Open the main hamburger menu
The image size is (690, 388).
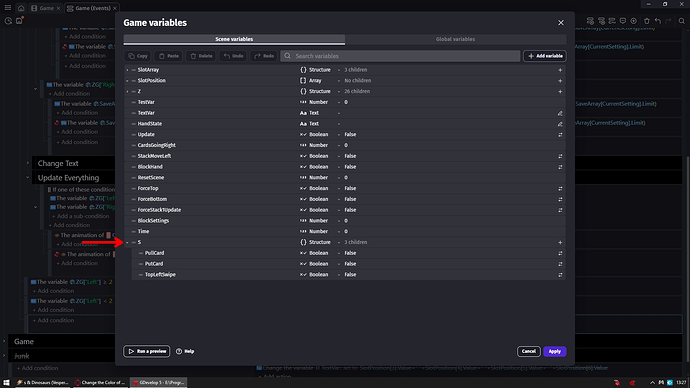click(8, 8)
